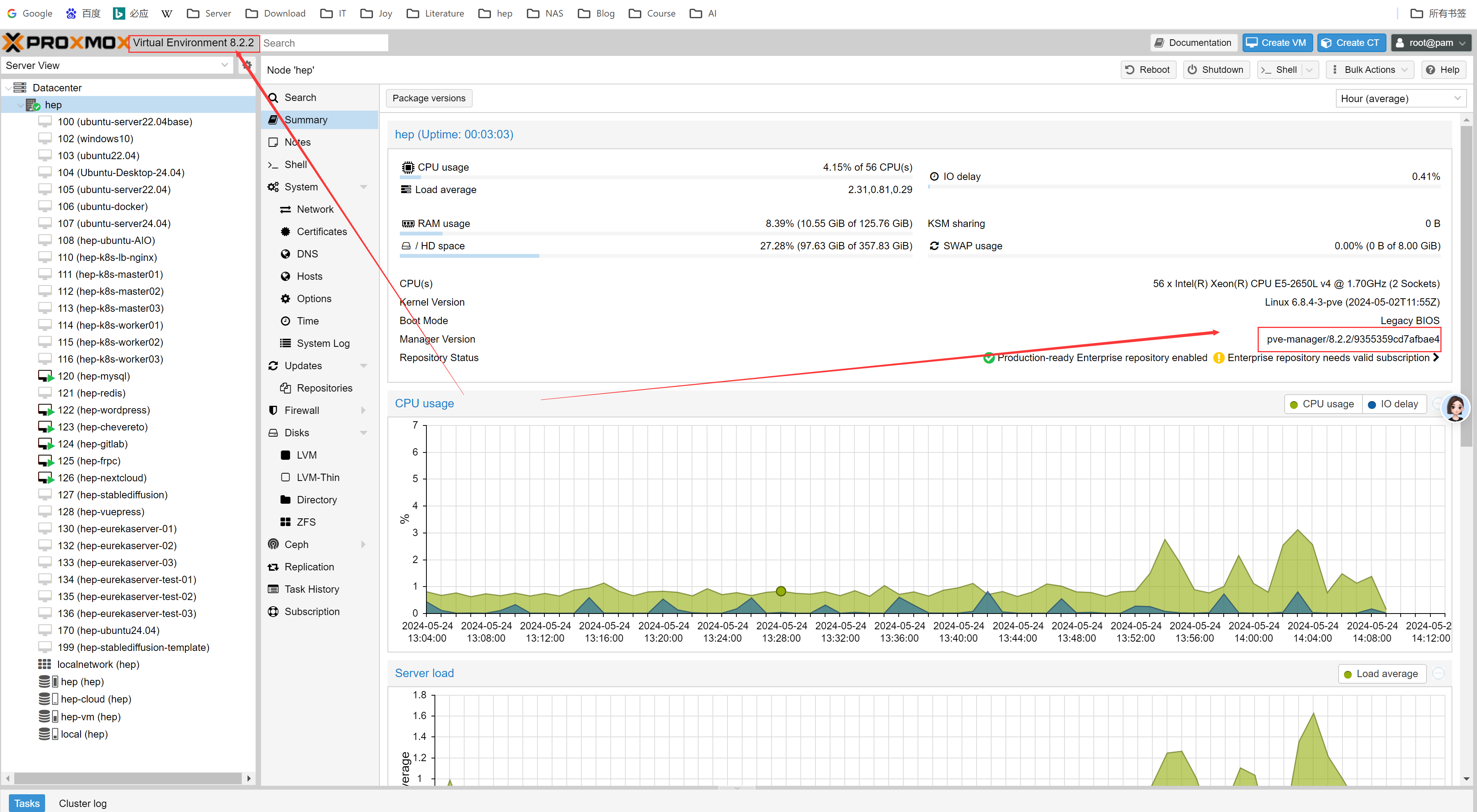The width and height of the screenshot is (1477, 812).
Task: Collapse the System submenu arrow
Action: pyautogui.click(x=364, y=187)
